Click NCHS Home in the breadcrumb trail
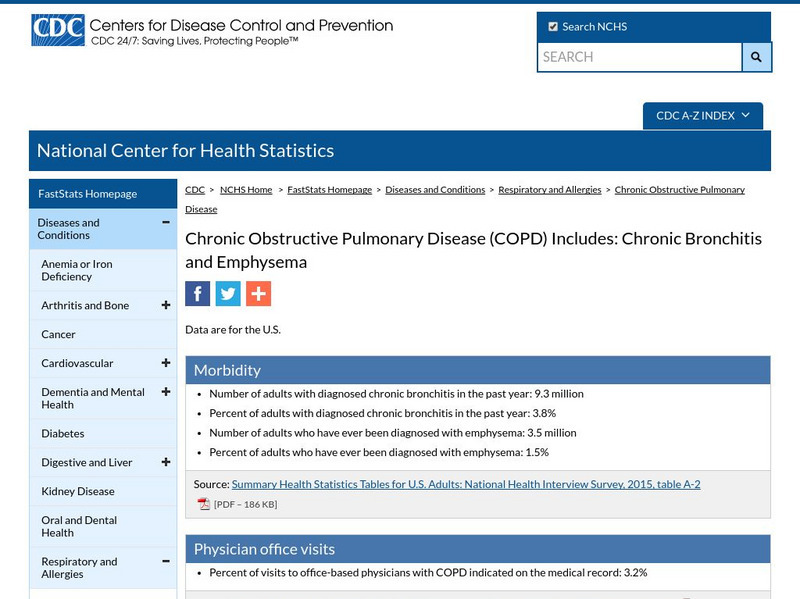This screenshot has height=599, width=800. click(x=248, y=189)
